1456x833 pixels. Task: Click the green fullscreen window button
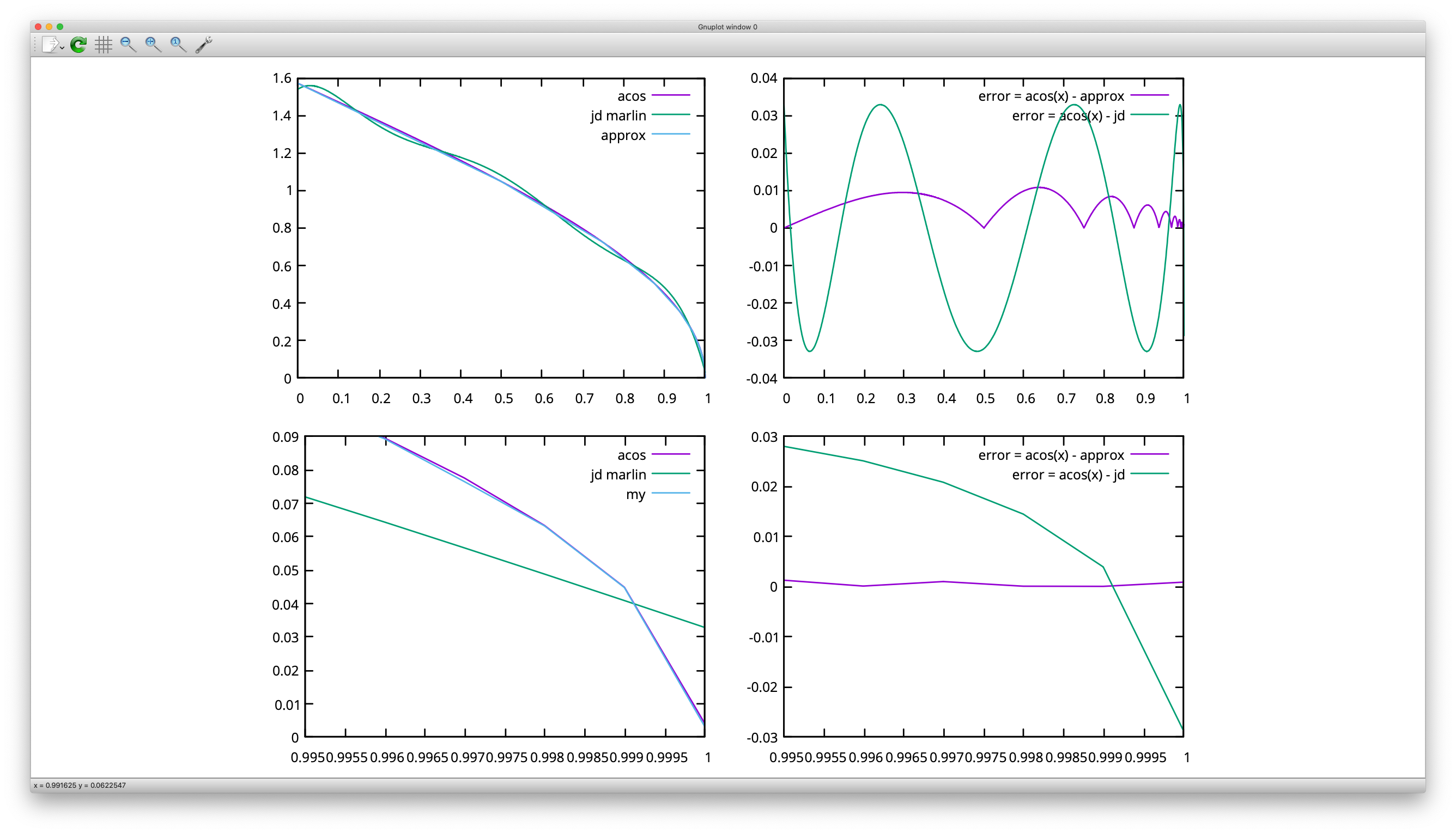click(60, 27)
